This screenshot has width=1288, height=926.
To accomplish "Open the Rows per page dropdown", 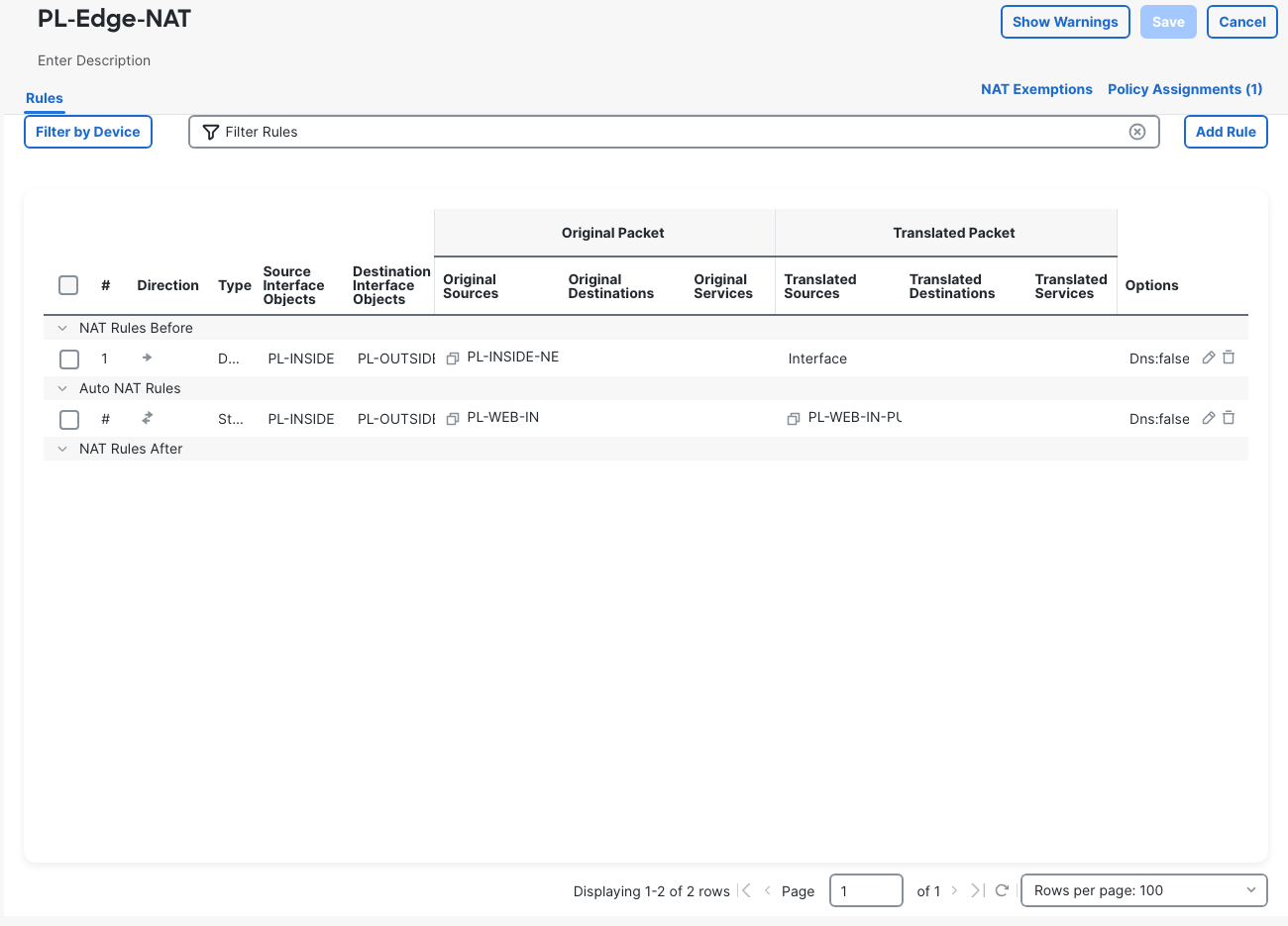I will 1144,890.
